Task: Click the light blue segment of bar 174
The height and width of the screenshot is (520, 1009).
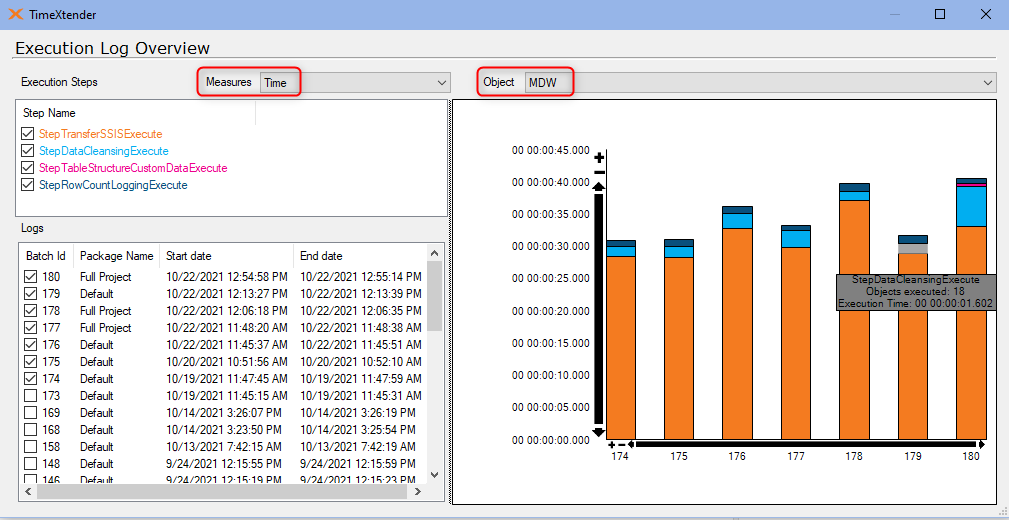Action: pyautogui.click(x=621, y=252)
